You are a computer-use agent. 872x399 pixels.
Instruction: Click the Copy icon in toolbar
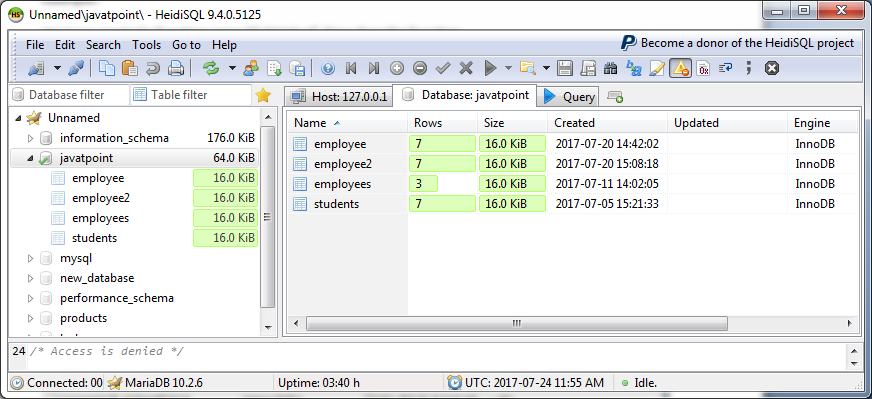[x=107, y=68]
